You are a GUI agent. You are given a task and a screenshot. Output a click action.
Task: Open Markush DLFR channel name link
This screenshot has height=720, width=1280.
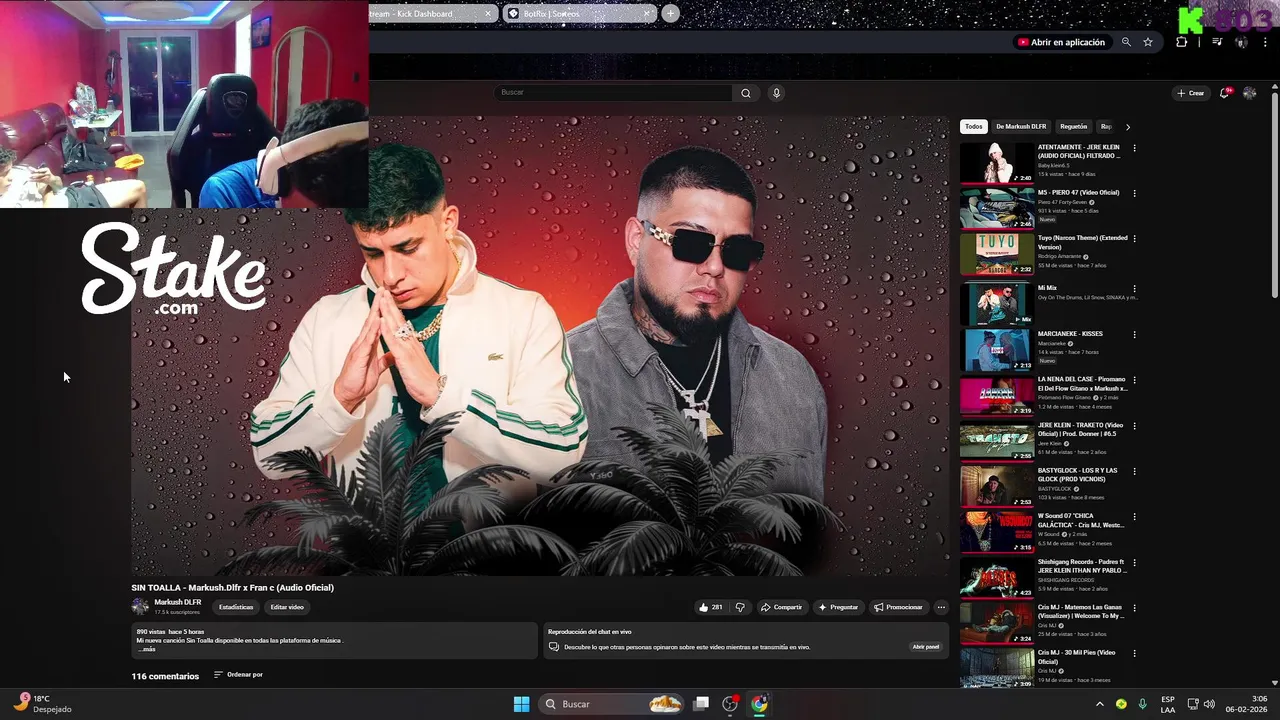(178, 603)
